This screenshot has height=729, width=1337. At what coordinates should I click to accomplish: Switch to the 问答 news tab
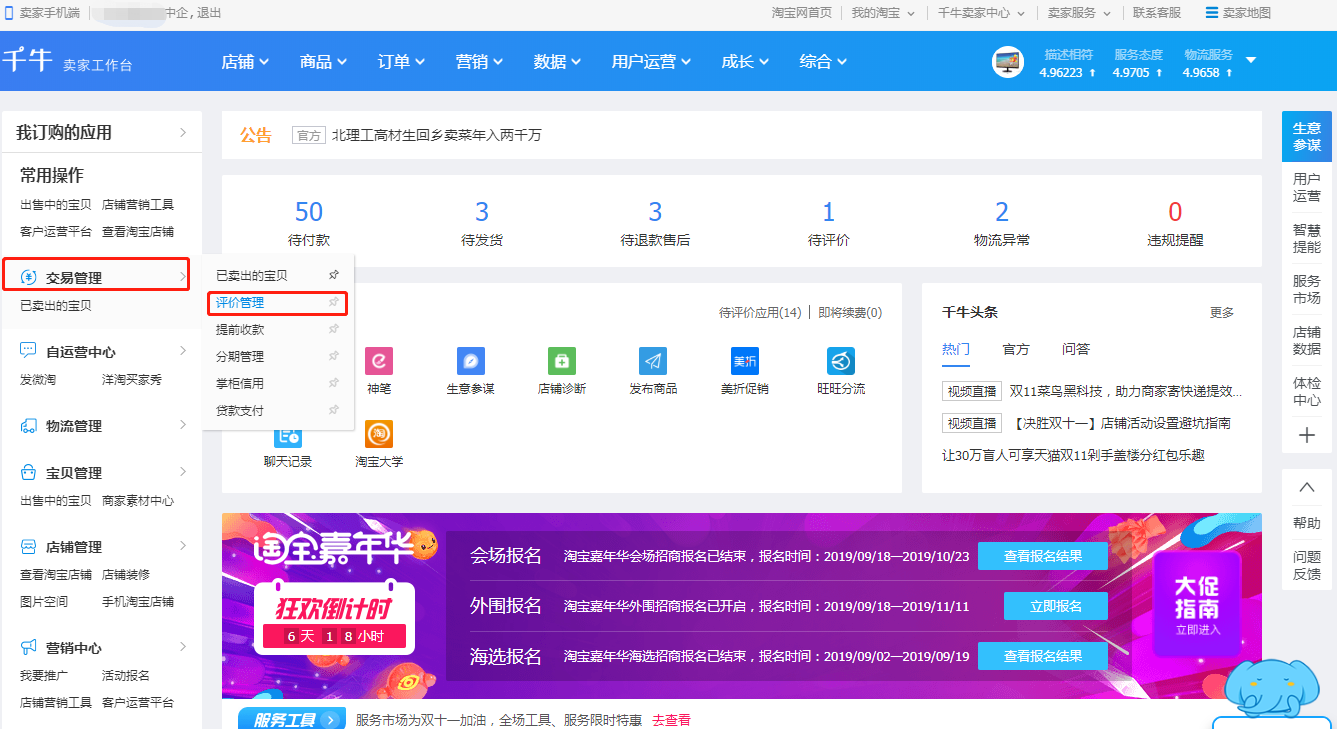click(x=1076, y=349)
